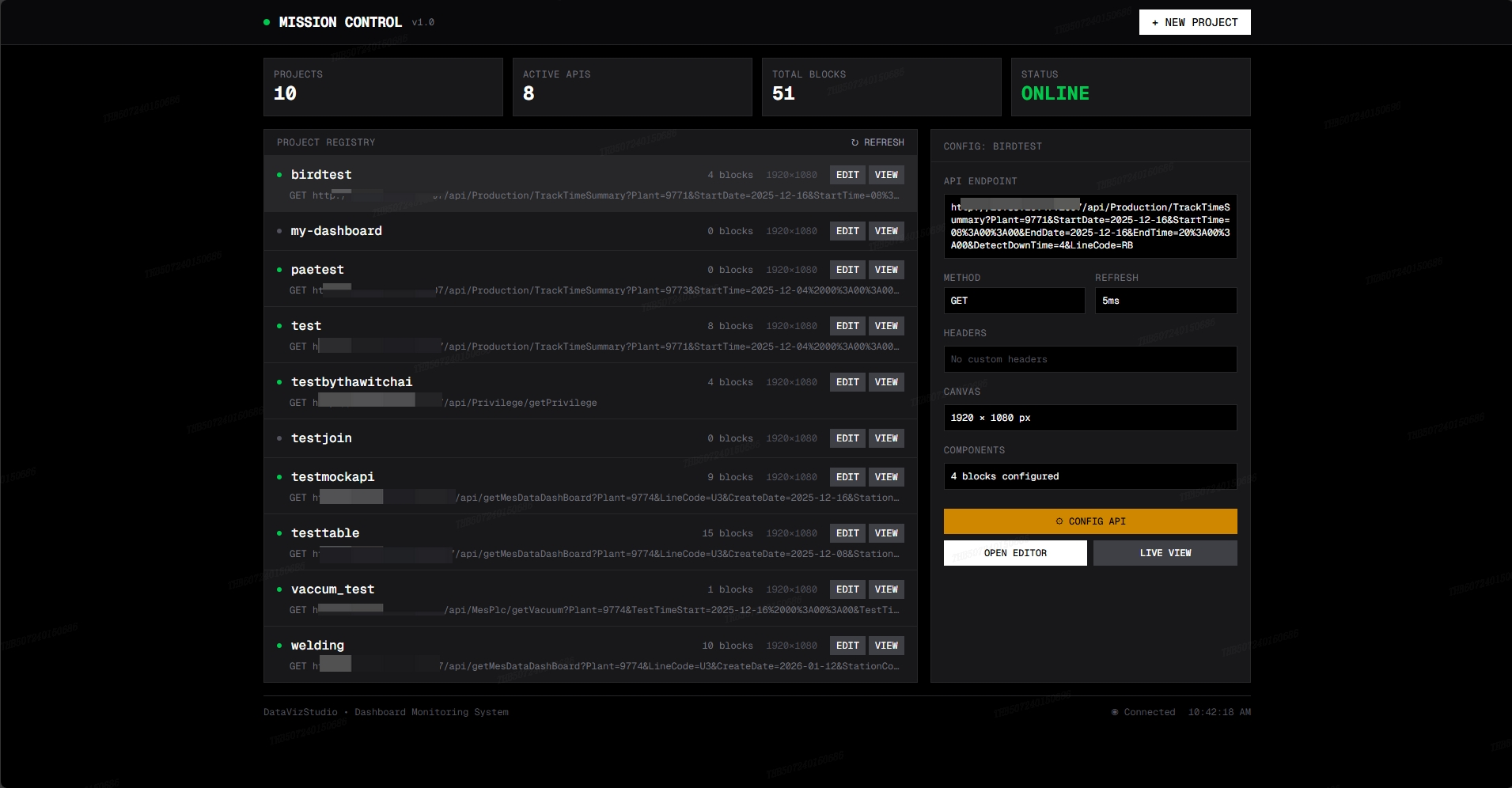Viewport: 1512px width, 788px height.
Task: Click the Connected status indicator
Action: pos(1143,712)
